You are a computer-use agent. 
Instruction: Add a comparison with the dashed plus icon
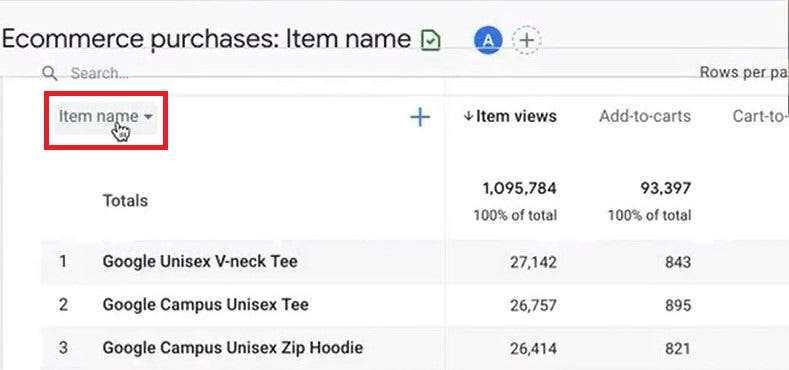[x=526, y=40]
